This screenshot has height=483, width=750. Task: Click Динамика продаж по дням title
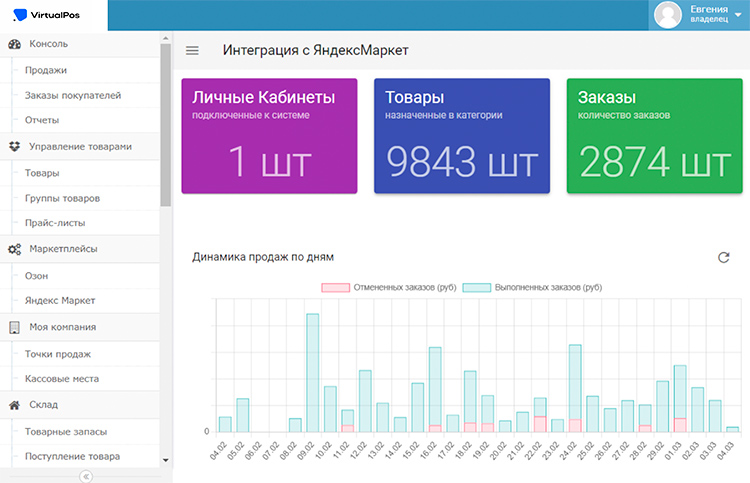(263, 257)
